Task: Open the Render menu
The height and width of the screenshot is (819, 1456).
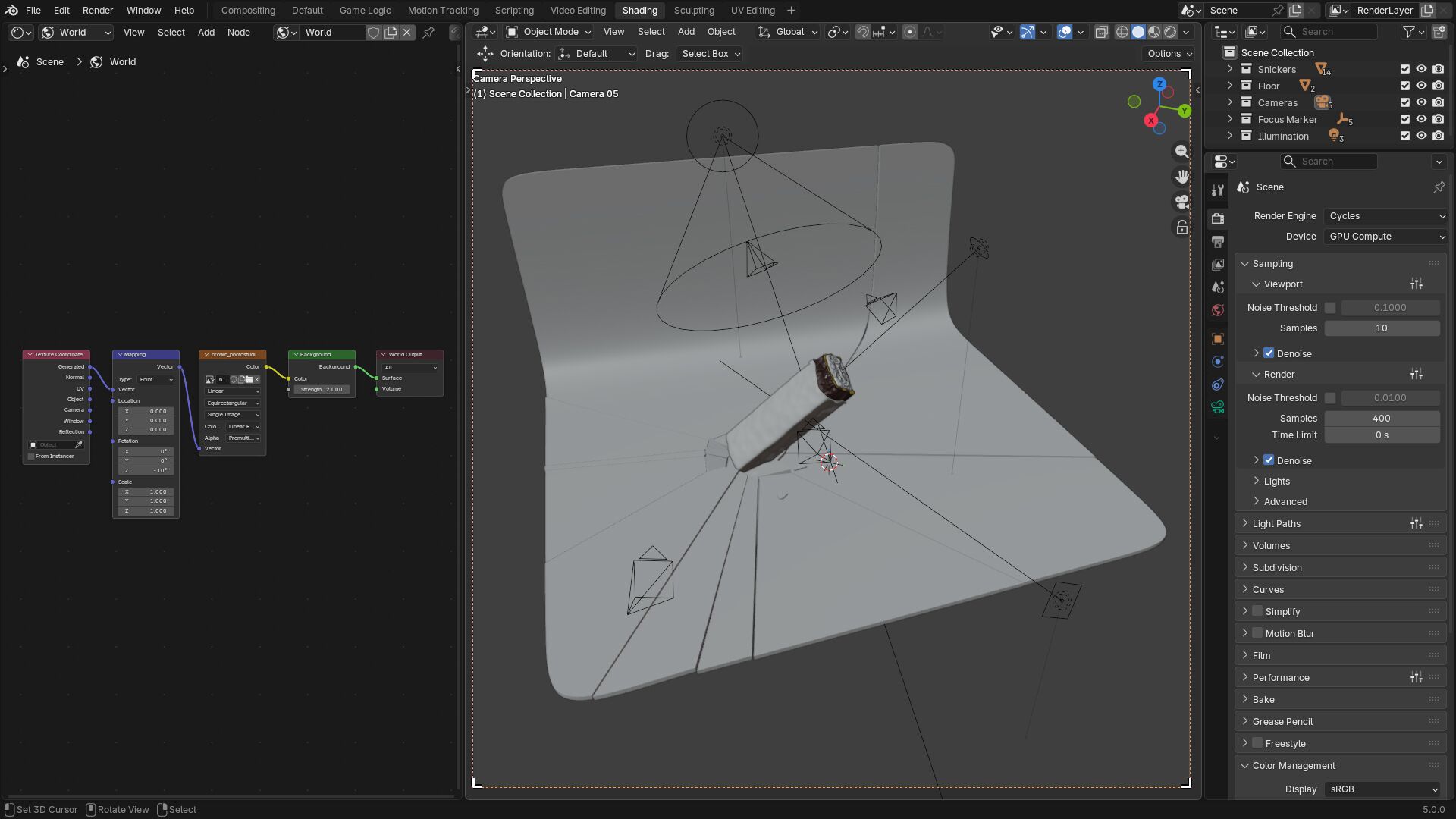Action: 98,11
